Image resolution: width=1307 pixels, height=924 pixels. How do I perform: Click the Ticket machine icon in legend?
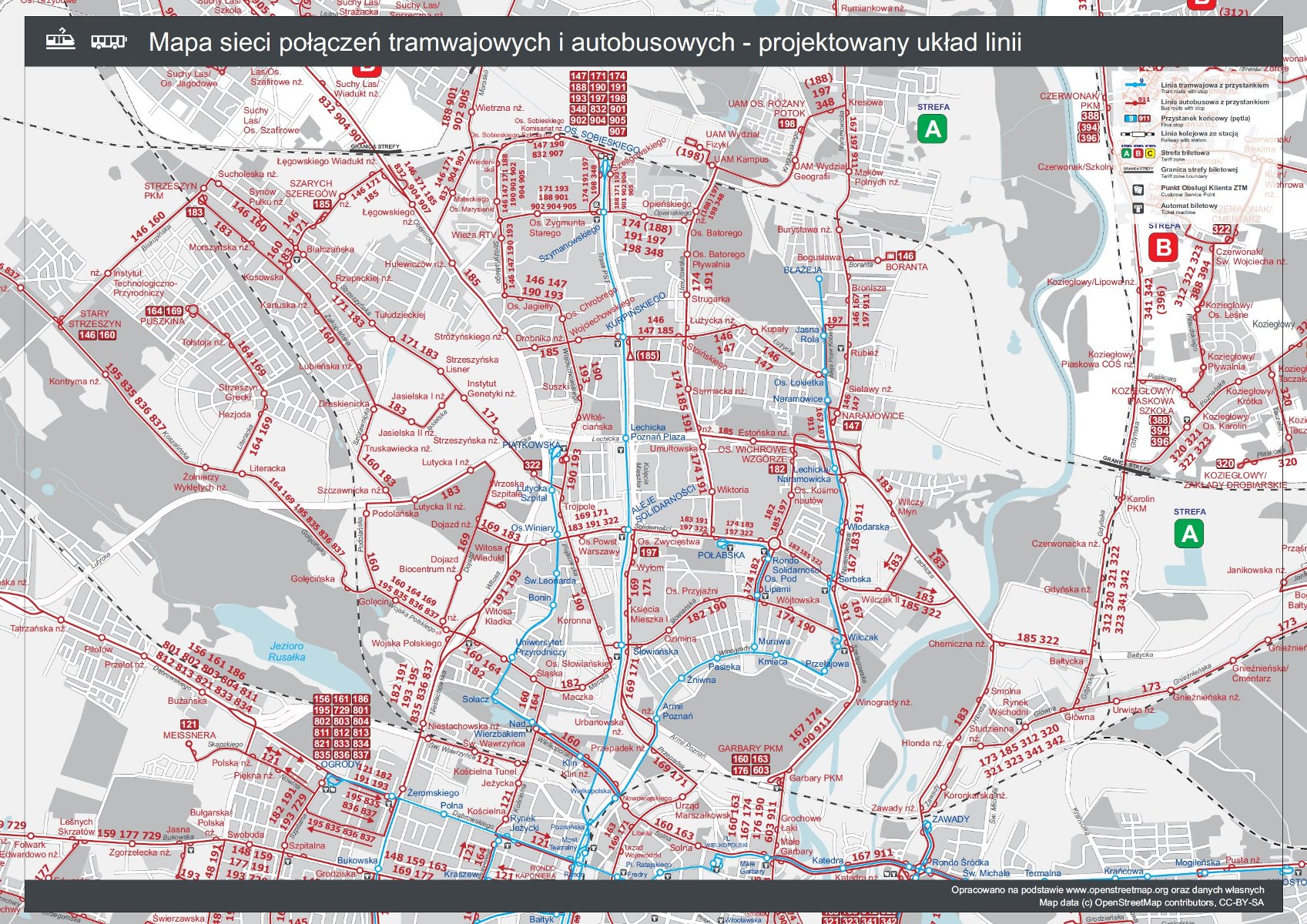tap(1138, 208)
